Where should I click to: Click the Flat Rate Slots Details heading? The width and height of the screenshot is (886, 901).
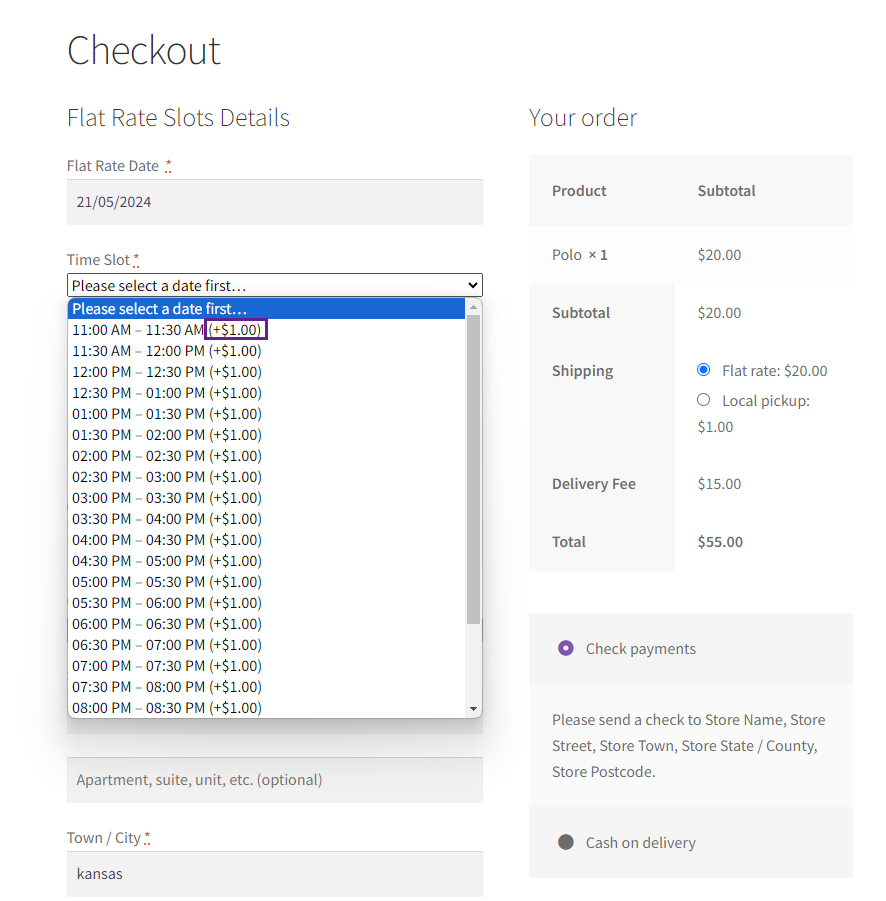click(x=178, y=118)
